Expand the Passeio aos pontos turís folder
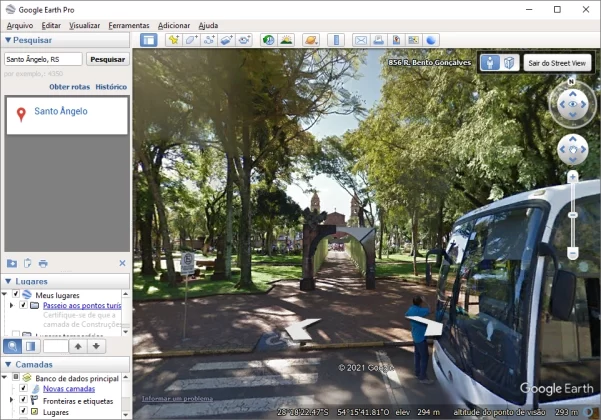 pyautogui.click(x=11, y=305)
